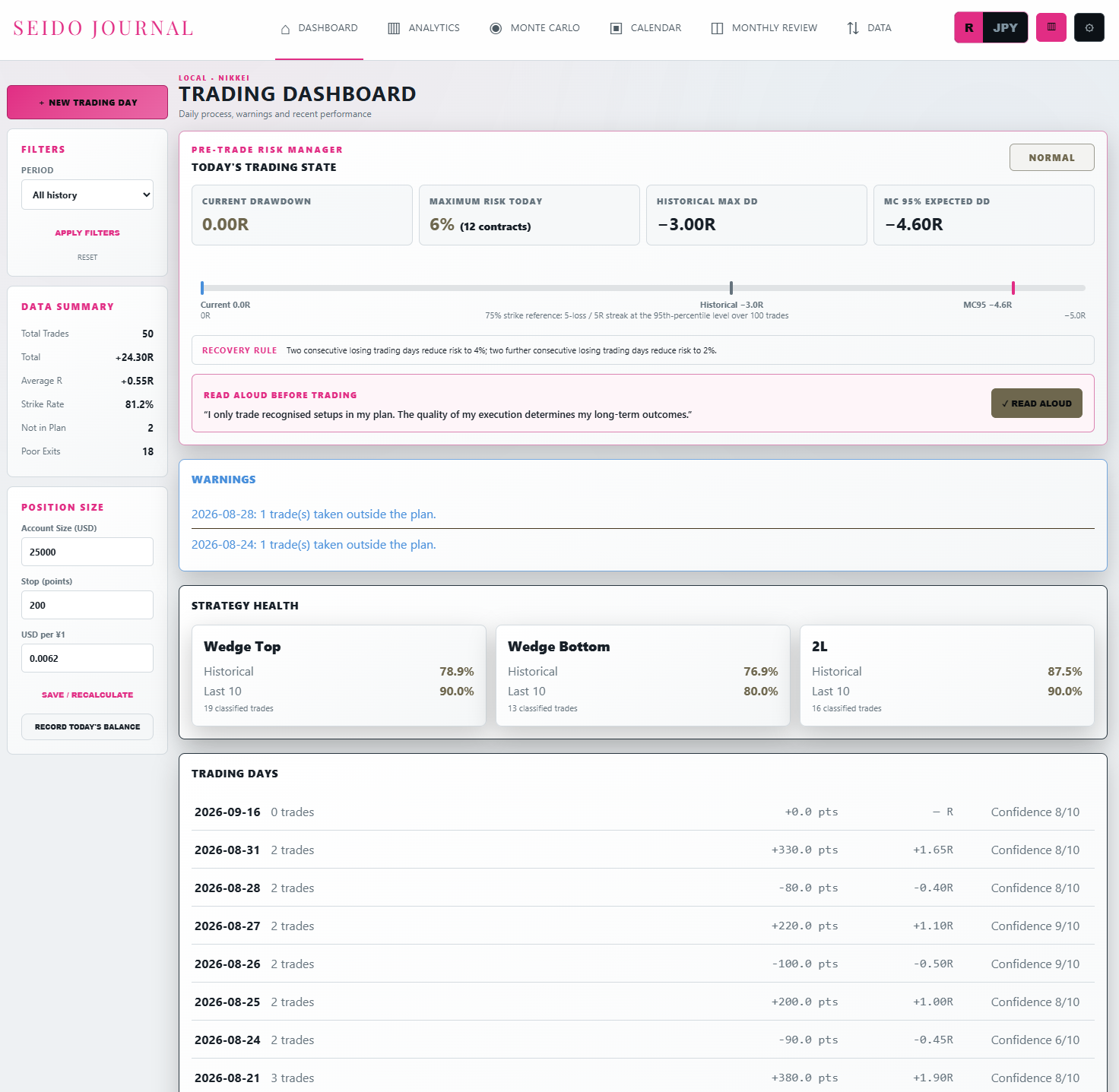Click the Normal state badge
Image resolution: width=1119 pixels, height=1092 pixels.
coord(1052,157)
